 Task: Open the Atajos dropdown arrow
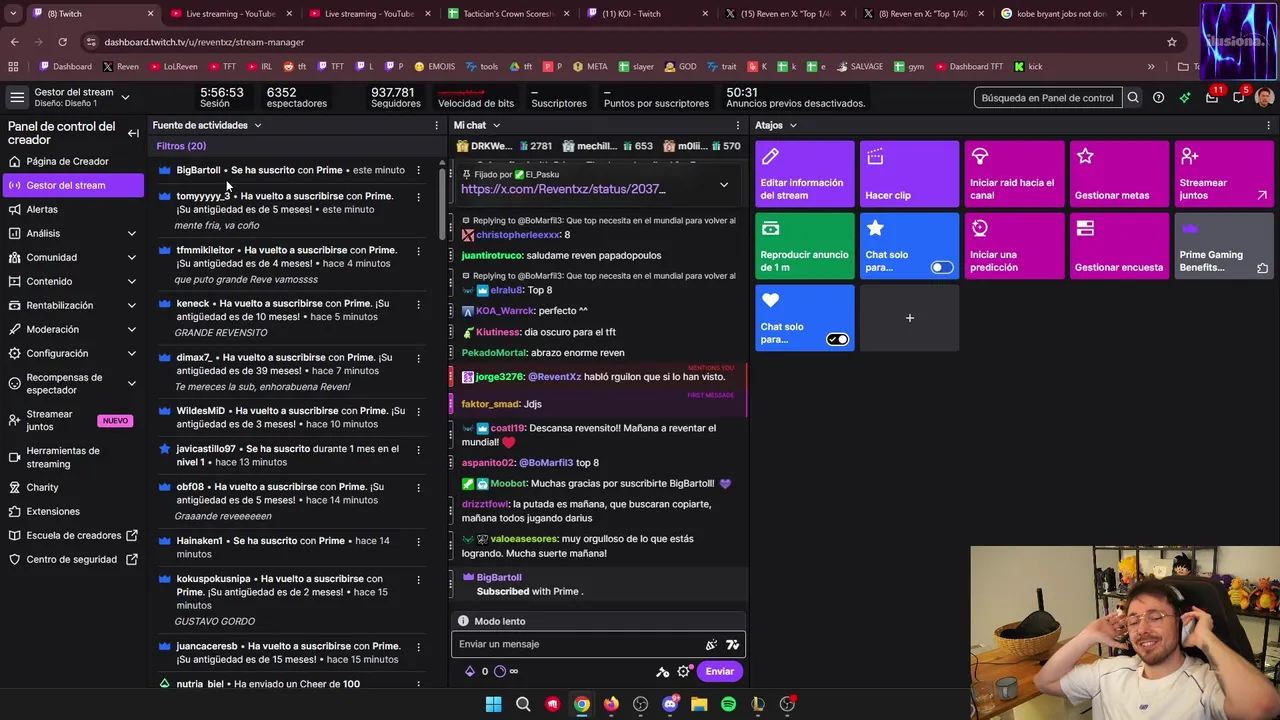(x=793, y=126)
